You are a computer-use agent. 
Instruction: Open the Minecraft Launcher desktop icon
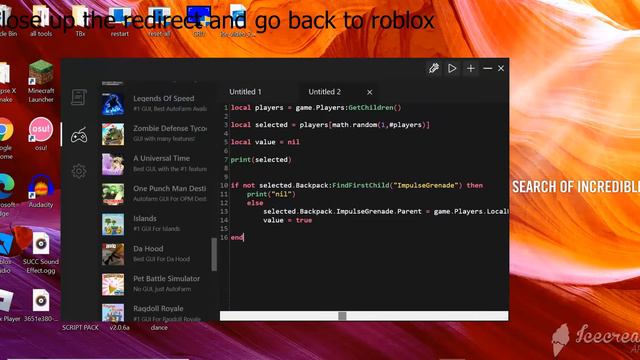[41, 81]
